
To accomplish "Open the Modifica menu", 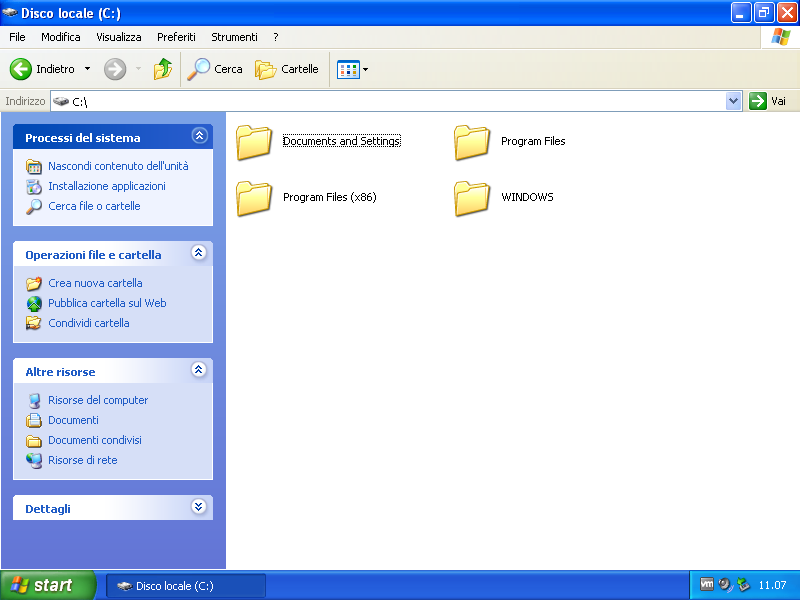I will point(61,37).
